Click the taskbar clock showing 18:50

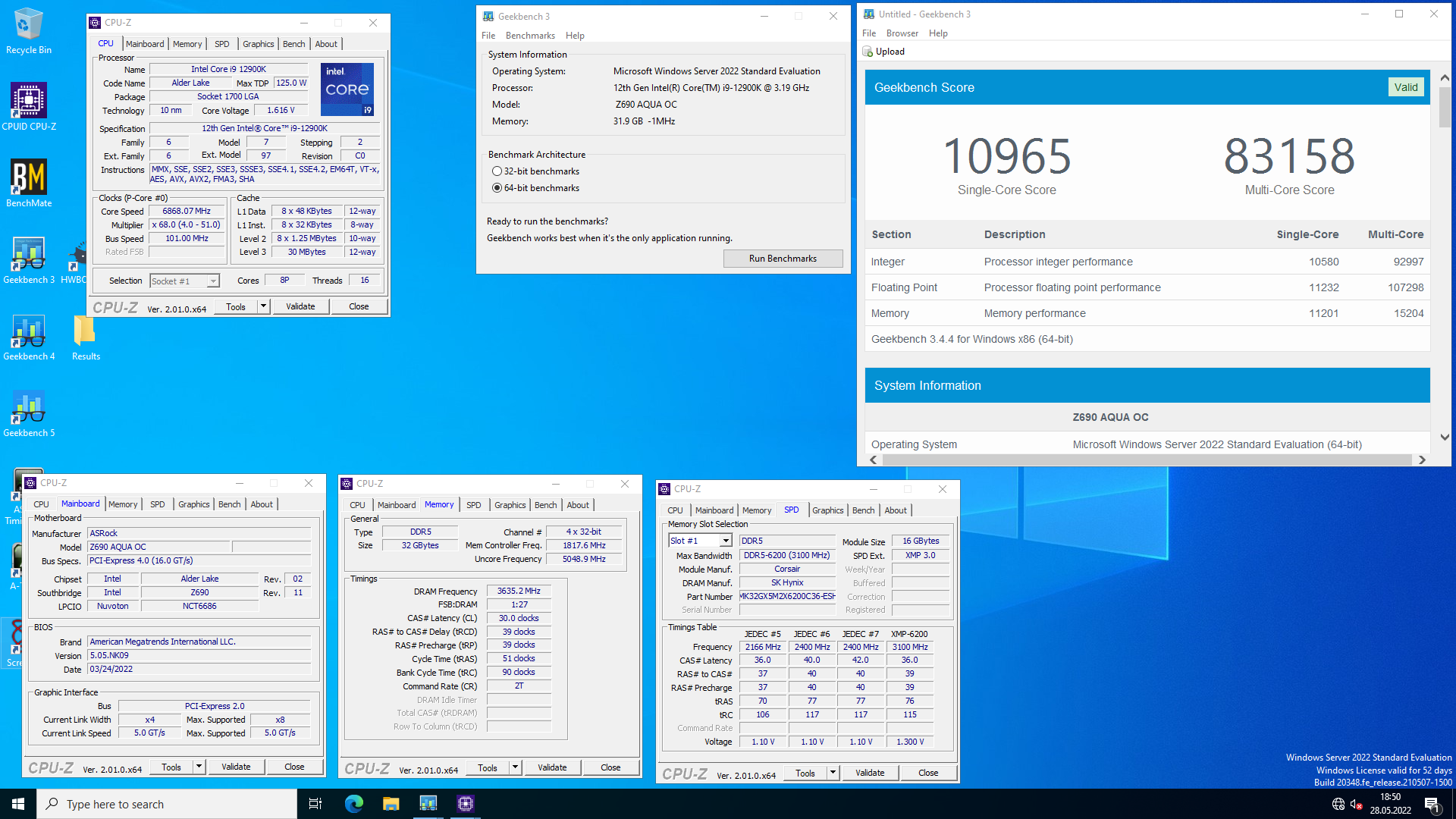coord(1390,804)
